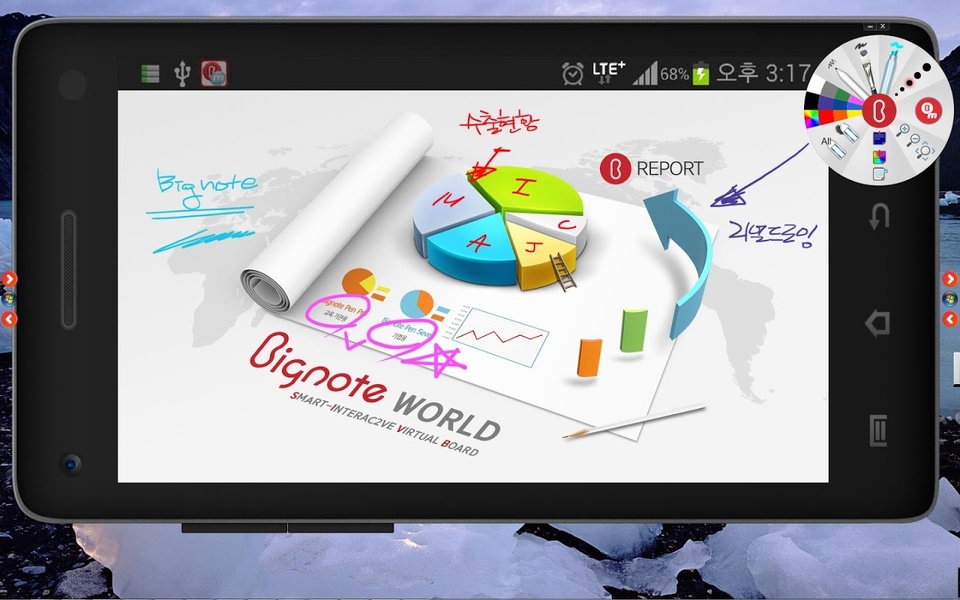
Task: Pick the magenta color swatch
Action: [855, 100]
